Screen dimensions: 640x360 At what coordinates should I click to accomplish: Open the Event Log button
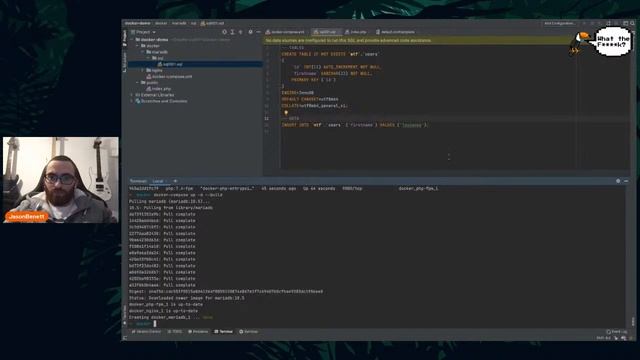click(x=617, y=331)
